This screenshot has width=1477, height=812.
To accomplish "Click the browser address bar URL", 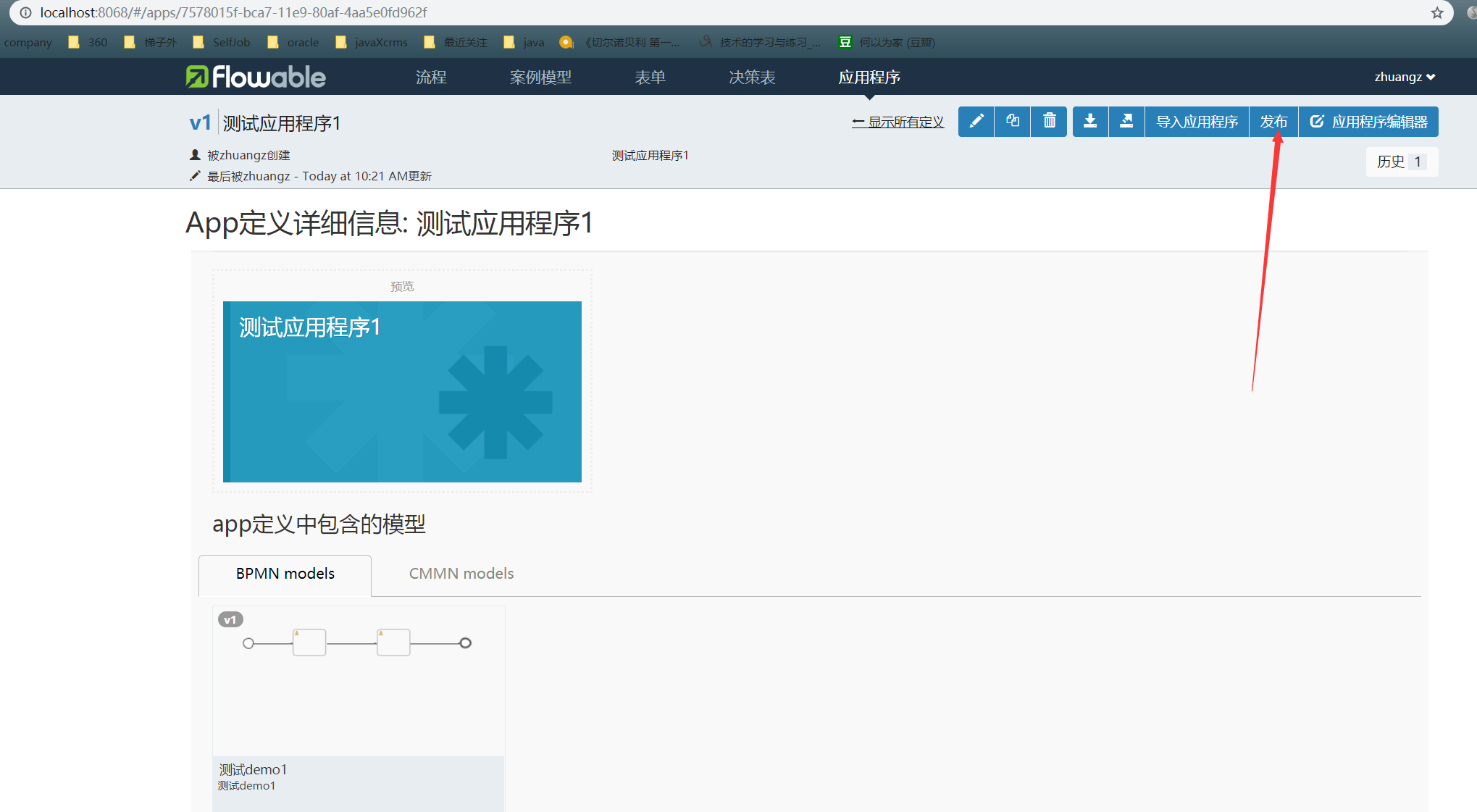I will click(x=233, y=12).
